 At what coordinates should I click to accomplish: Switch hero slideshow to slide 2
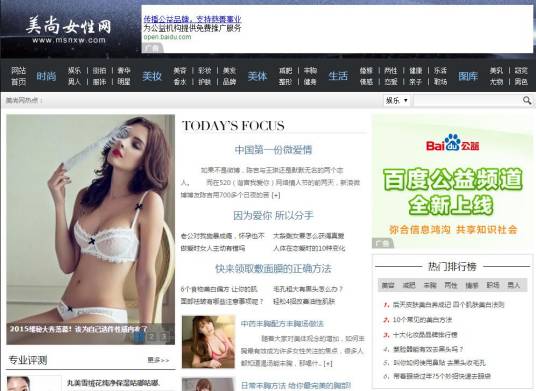[151, 337]
